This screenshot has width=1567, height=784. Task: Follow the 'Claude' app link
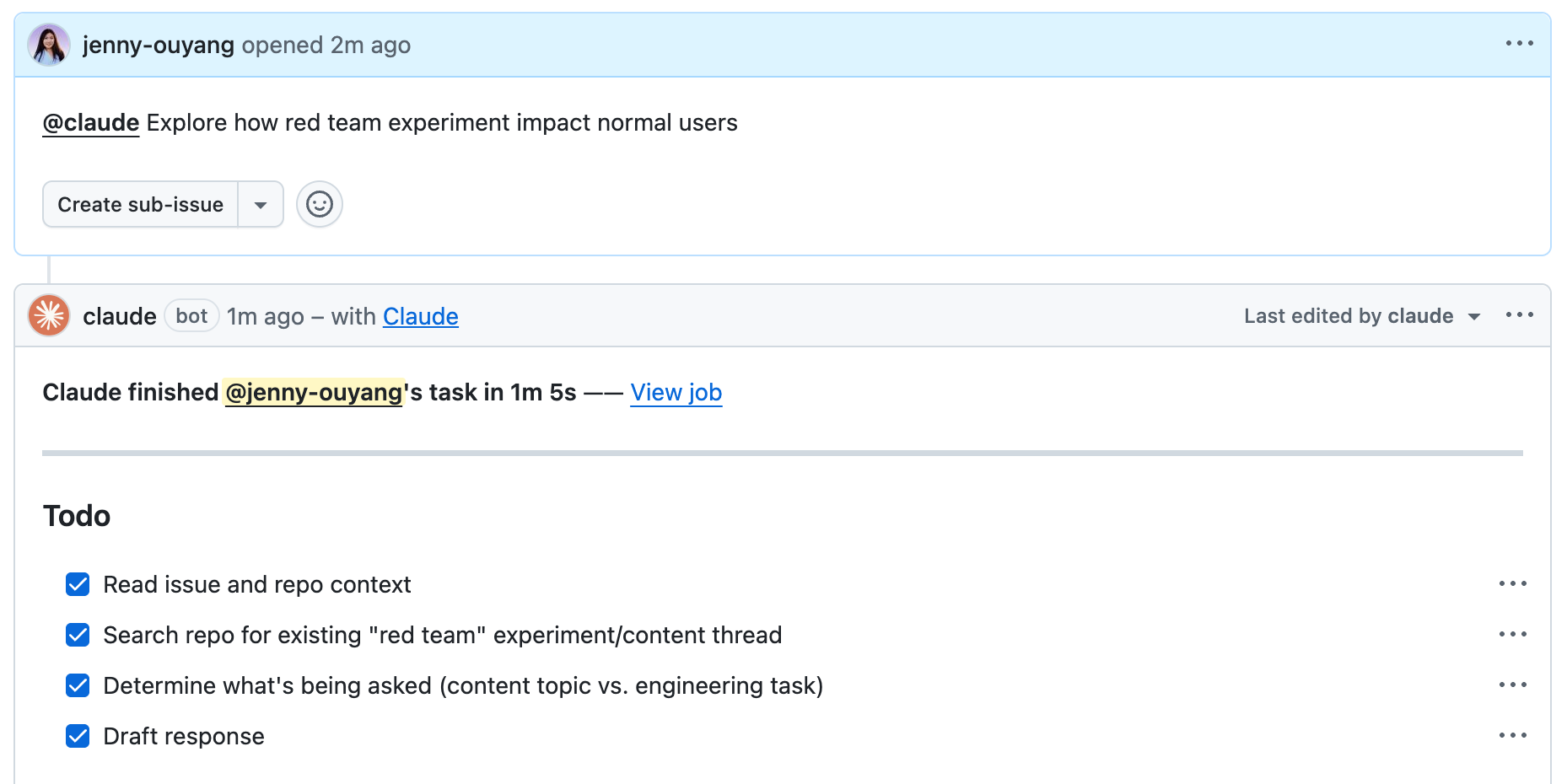point(421,316)
